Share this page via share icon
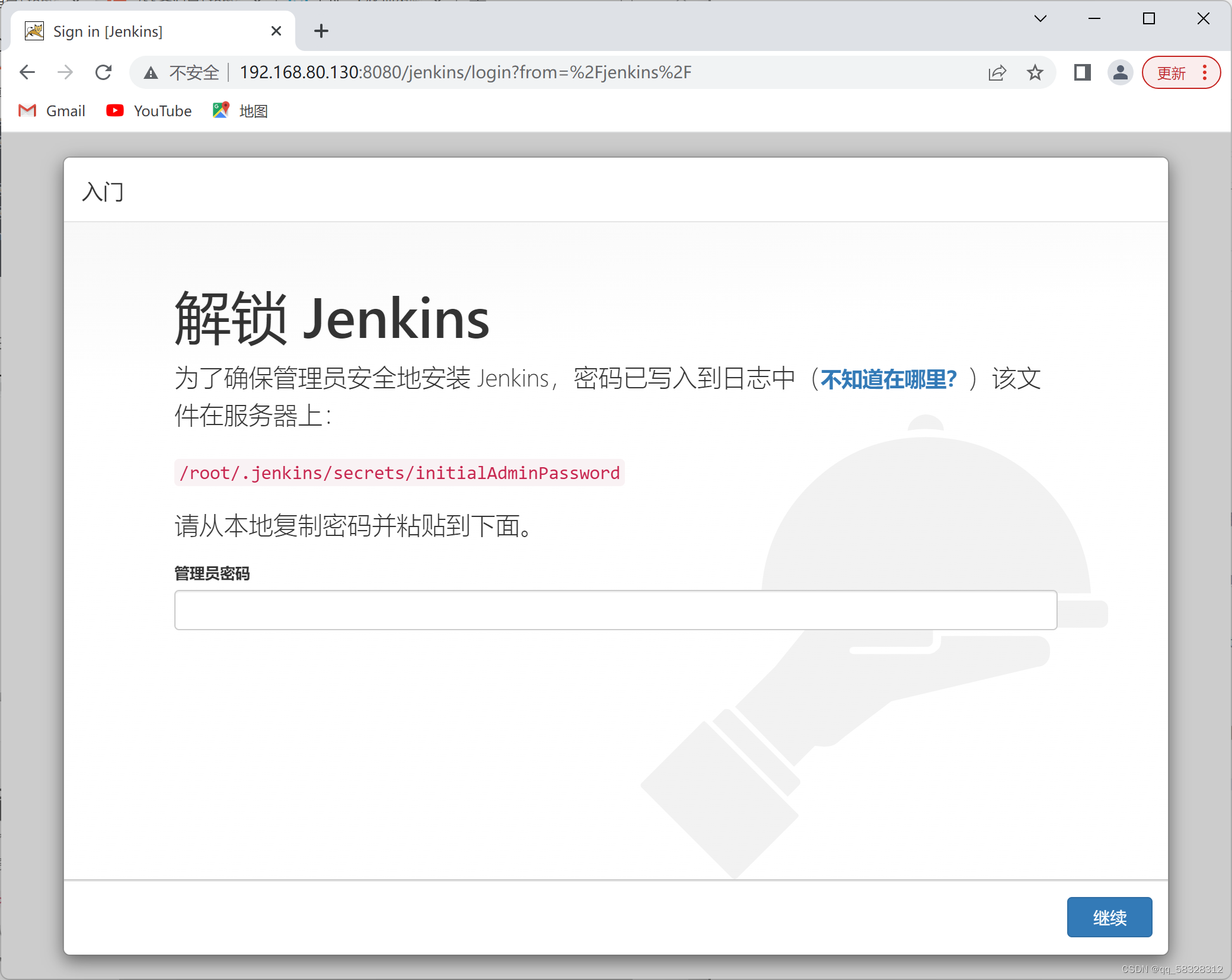The image size is (1232, 980). pyautogui.click(x=997, y=73)
